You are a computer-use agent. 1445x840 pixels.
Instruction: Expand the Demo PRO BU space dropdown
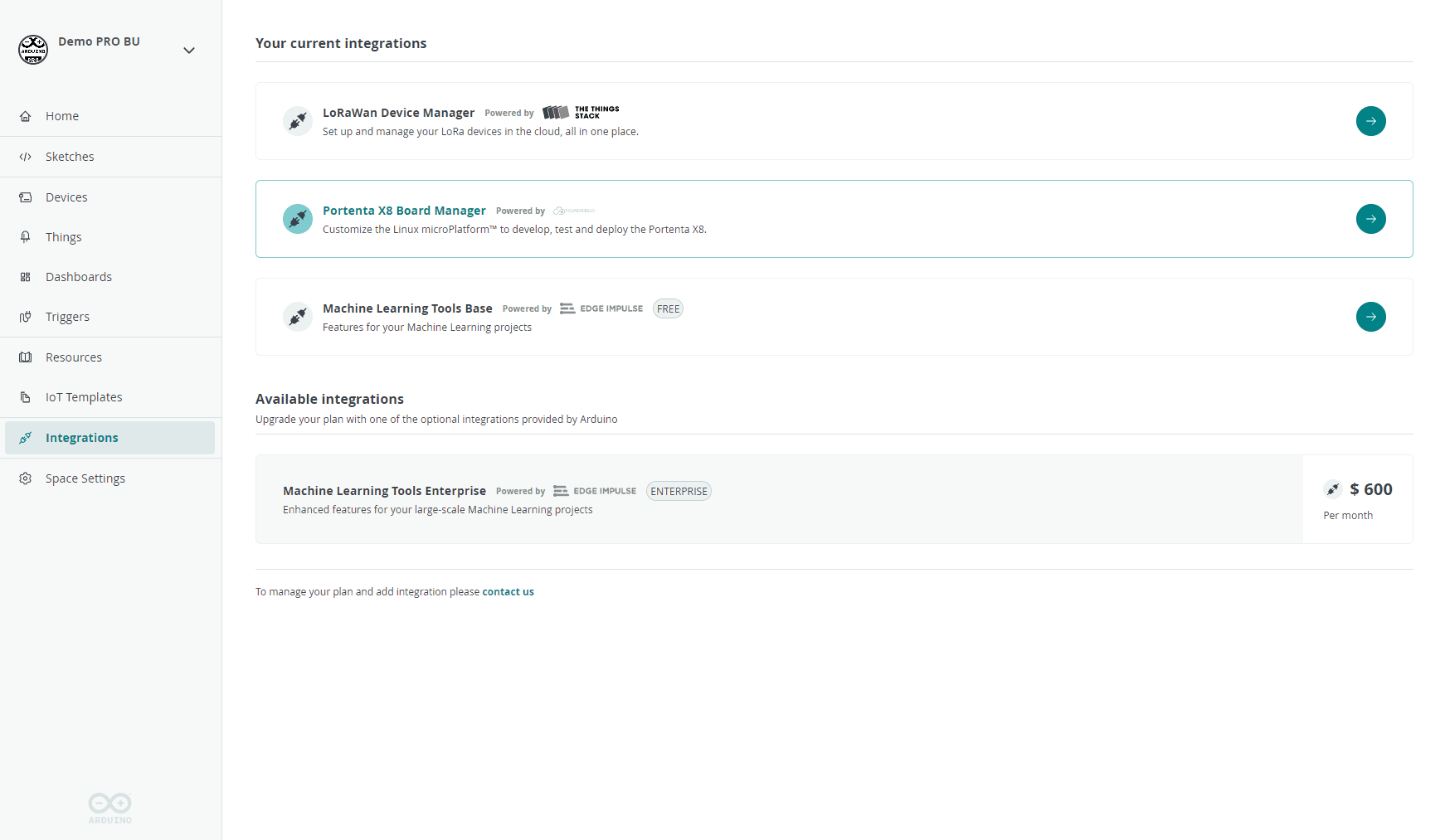189,51
